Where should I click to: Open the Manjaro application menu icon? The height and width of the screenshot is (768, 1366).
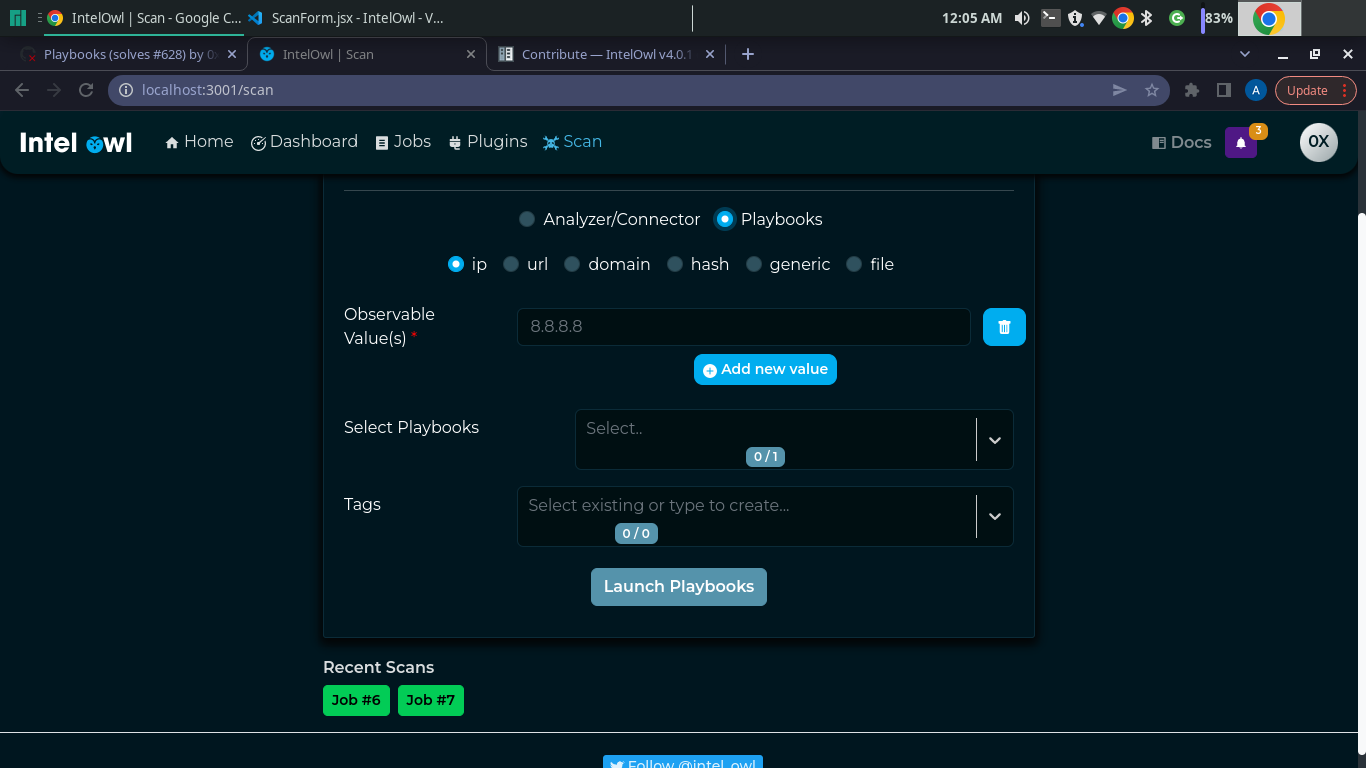[x=18, y=18]
